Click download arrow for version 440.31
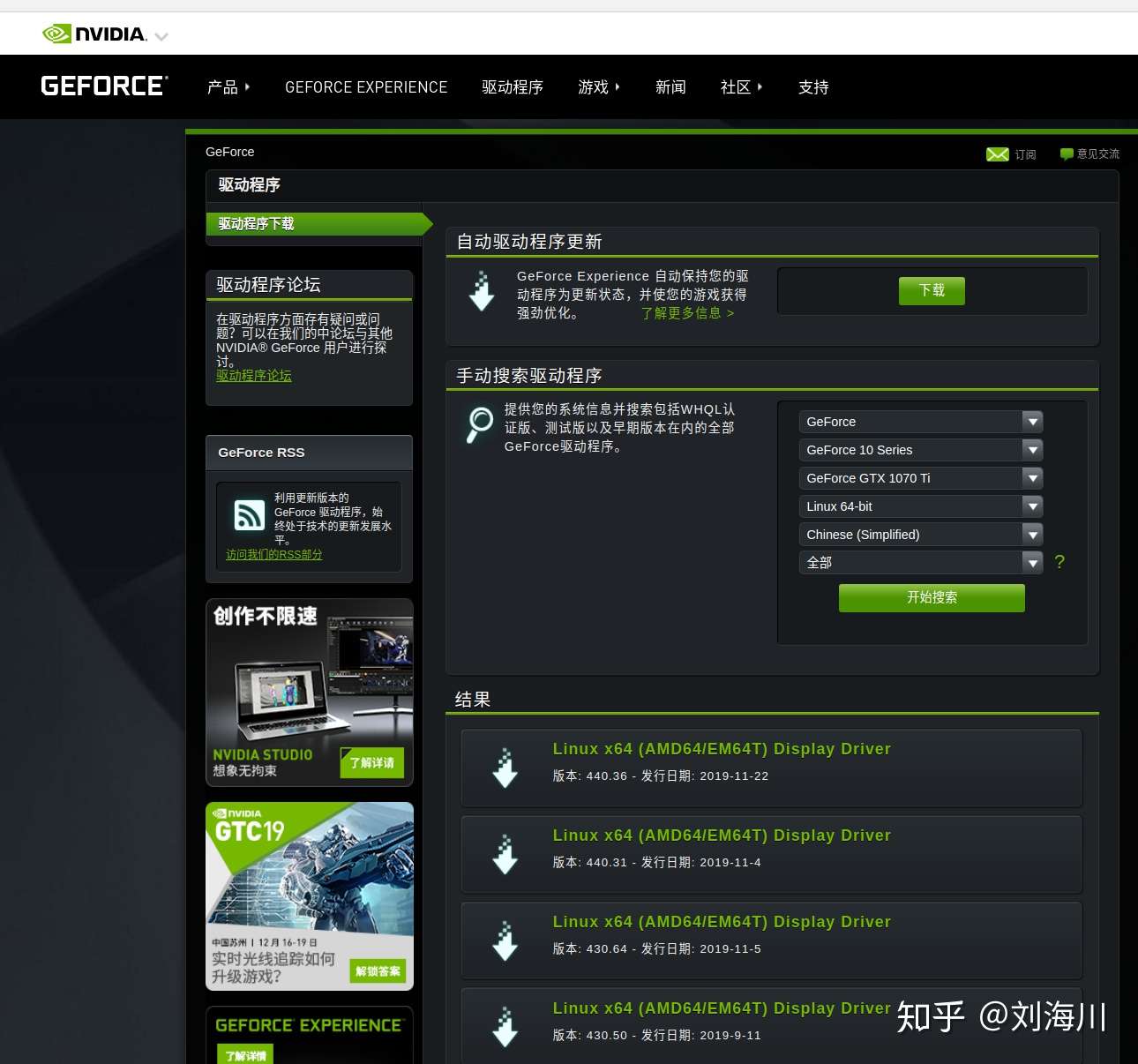Screen dimensions: 1138x1064 point(505,854)
